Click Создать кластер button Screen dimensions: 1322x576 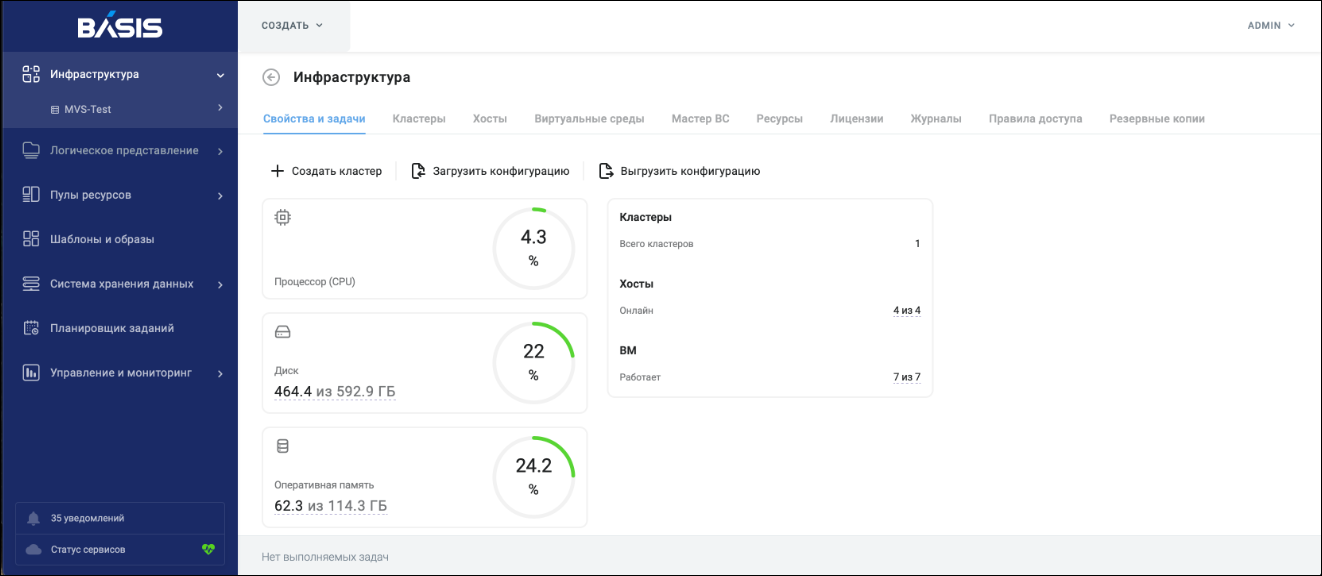point(326,171)
